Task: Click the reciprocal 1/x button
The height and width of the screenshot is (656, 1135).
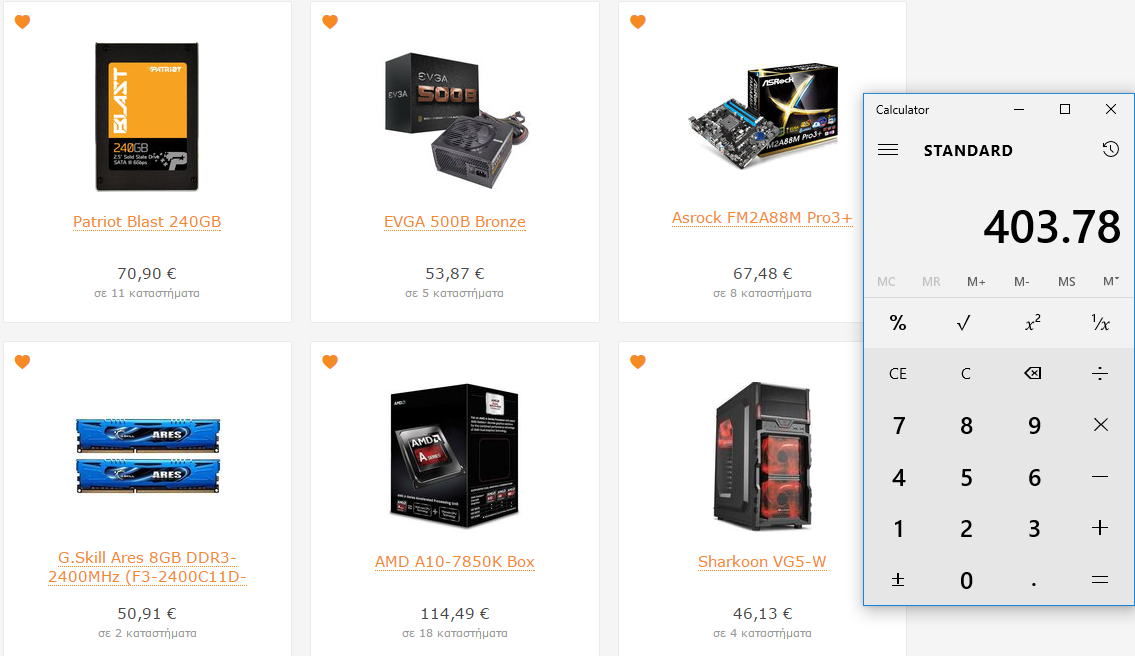Action: click(x=1100, y=323)
